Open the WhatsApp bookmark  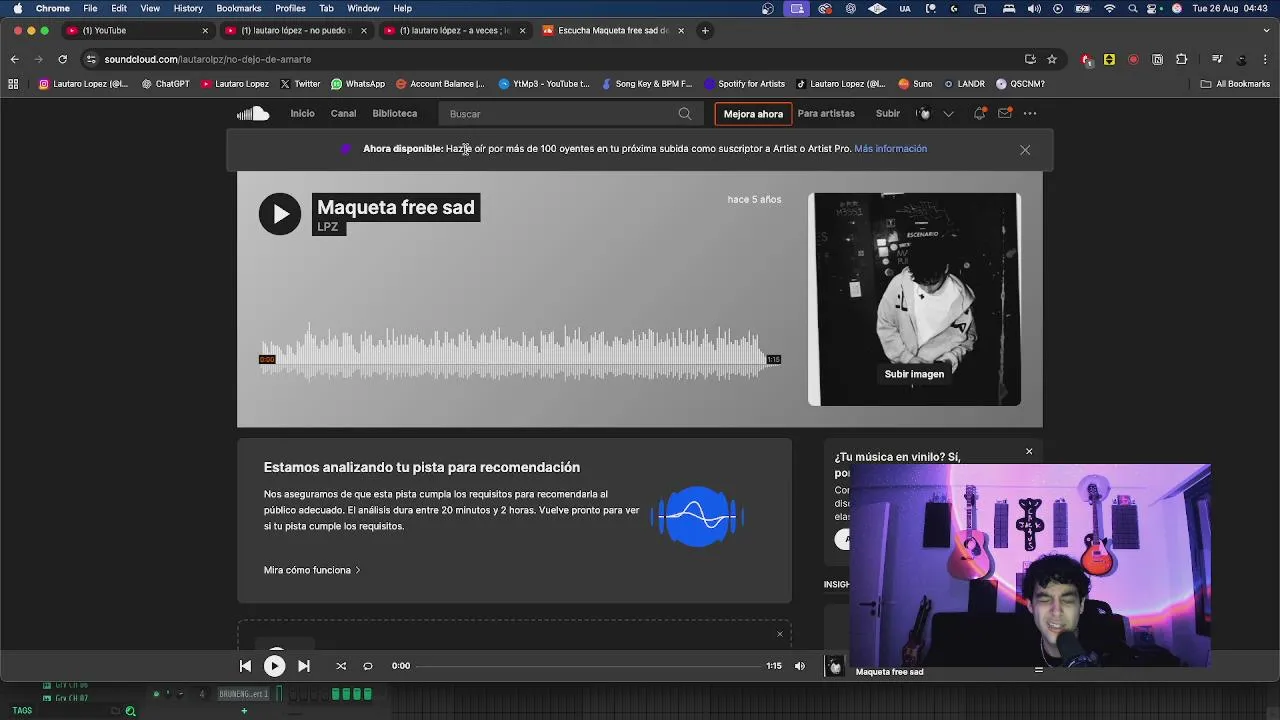[x=358, y=84]
